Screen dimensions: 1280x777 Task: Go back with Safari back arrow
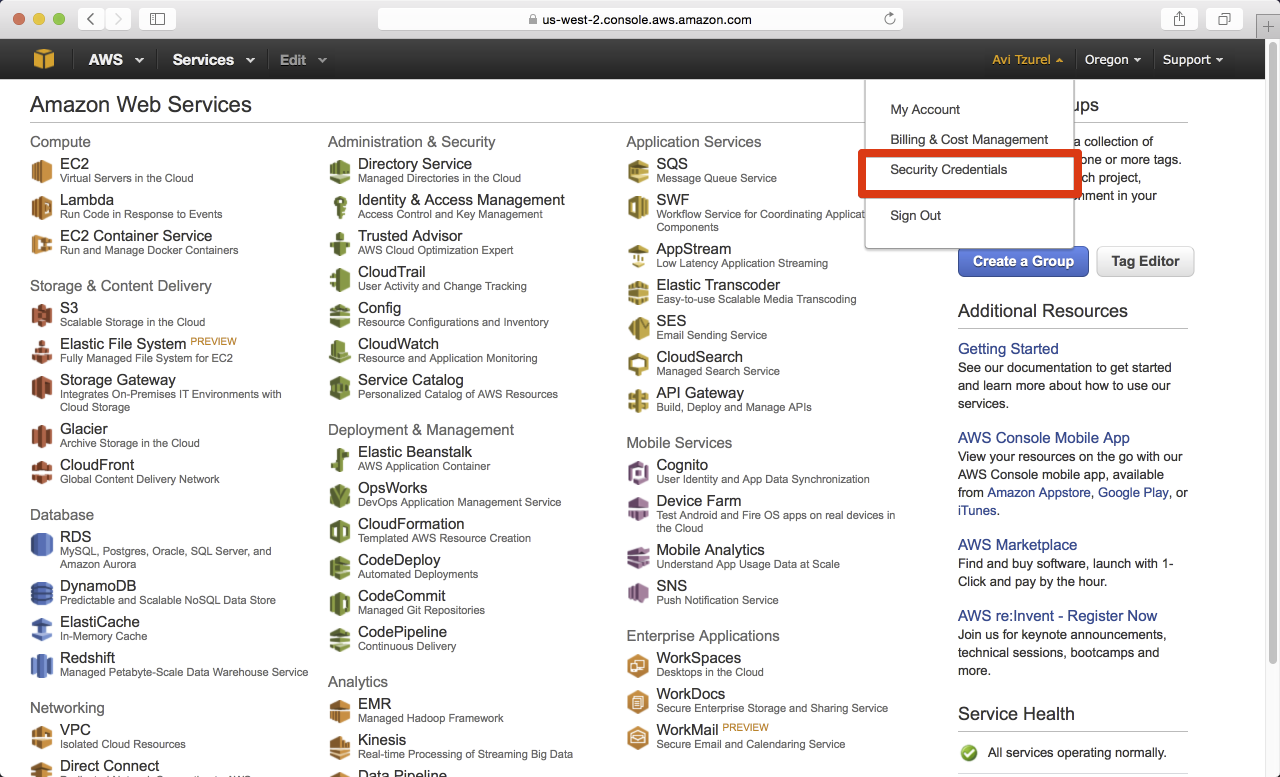(x=91, y=19)
